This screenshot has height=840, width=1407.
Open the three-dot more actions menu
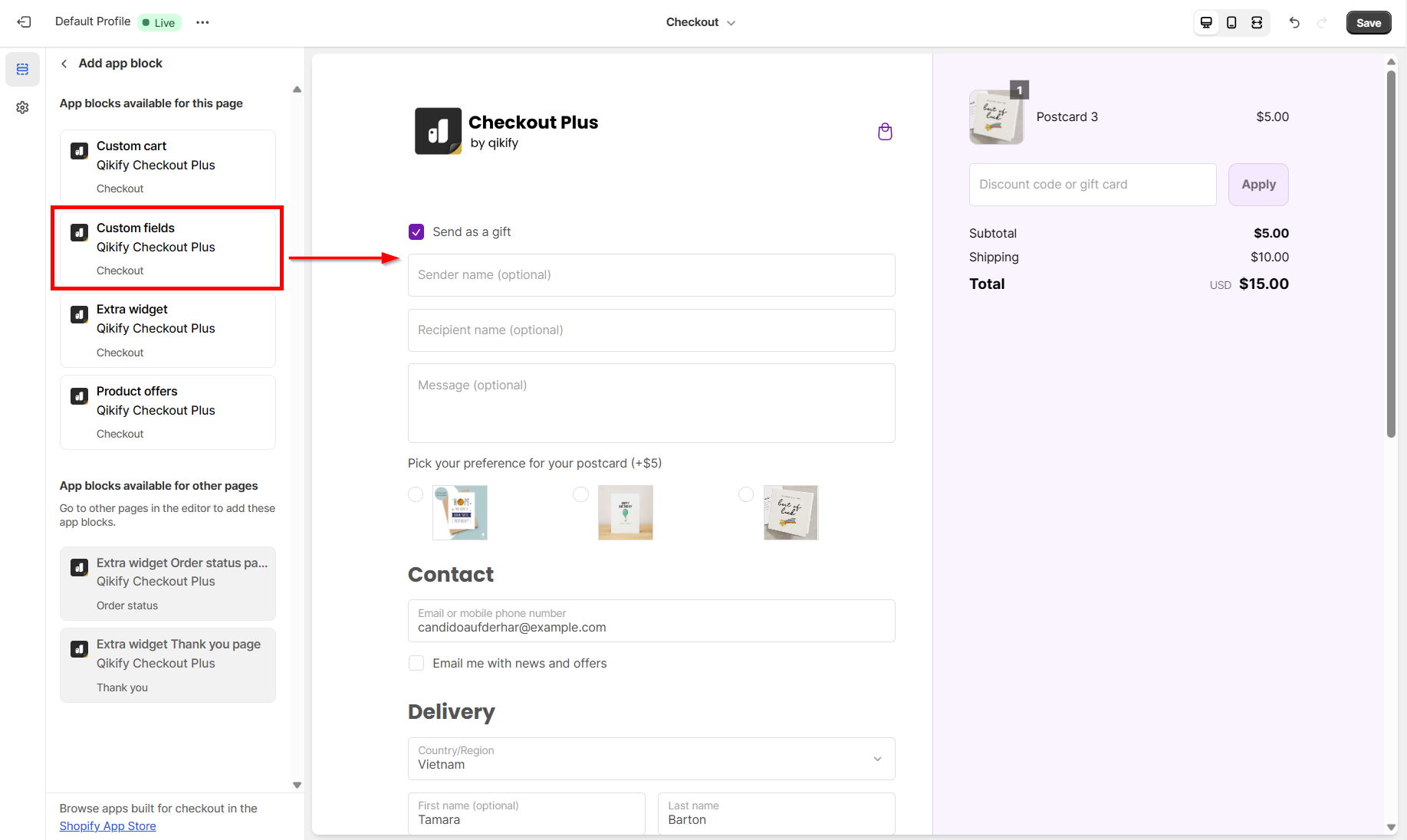click(x=202, y=22)
